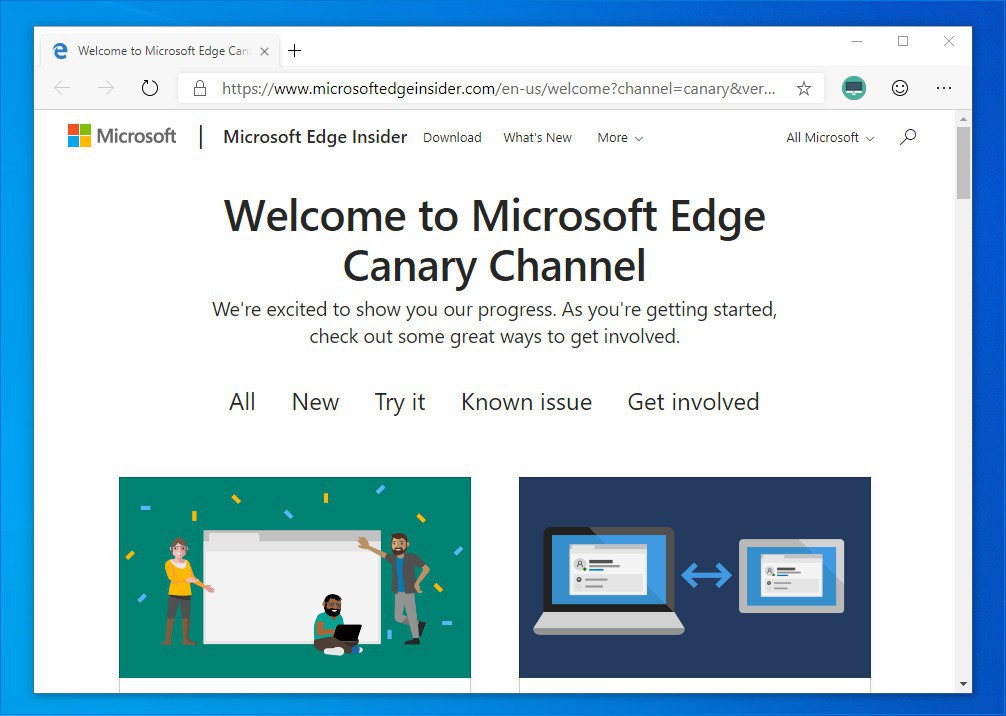Open the Settings and more ellipsis menu

click(943, 88)
